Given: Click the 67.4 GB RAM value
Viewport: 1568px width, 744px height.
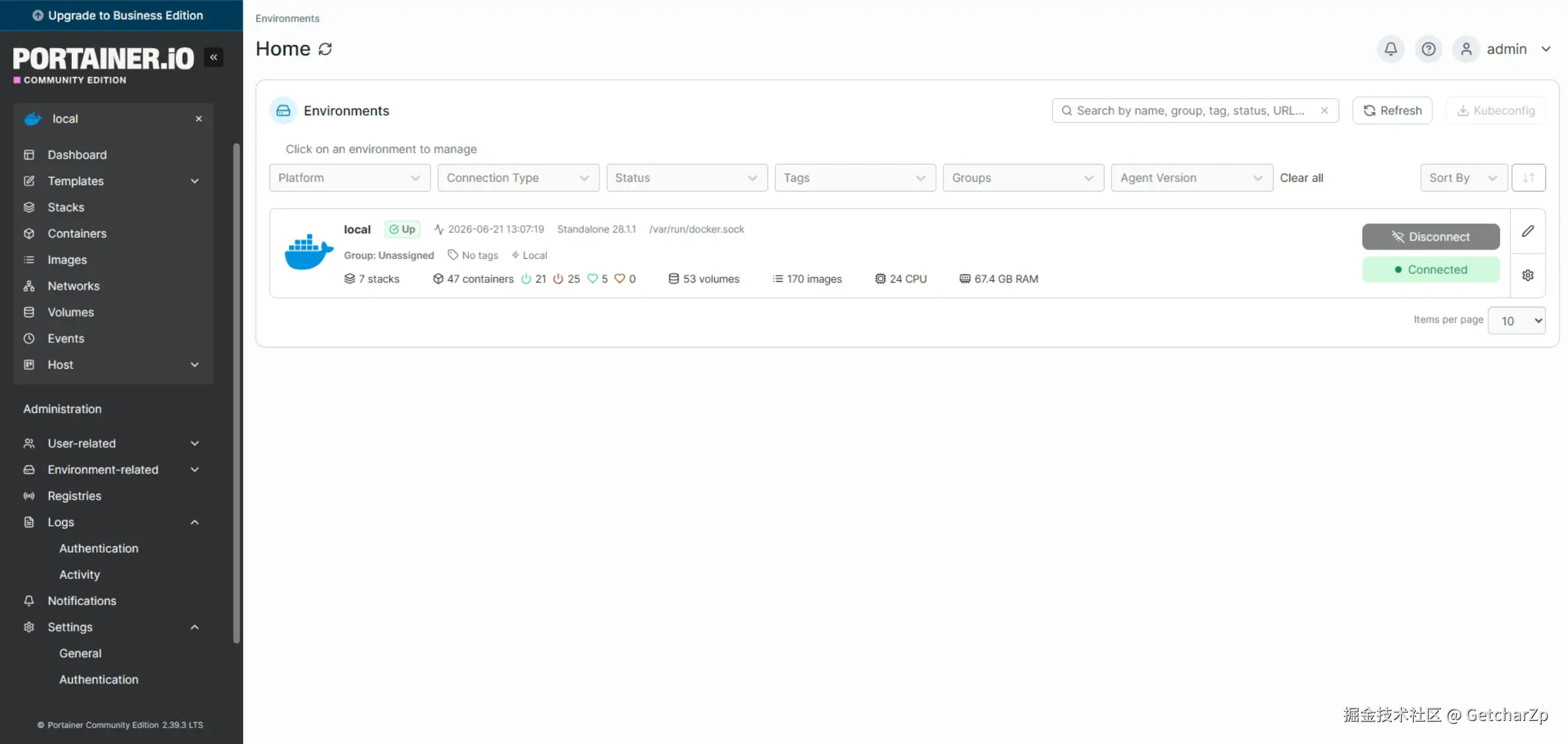Looking at the screenshot, I should click(999, 279).
